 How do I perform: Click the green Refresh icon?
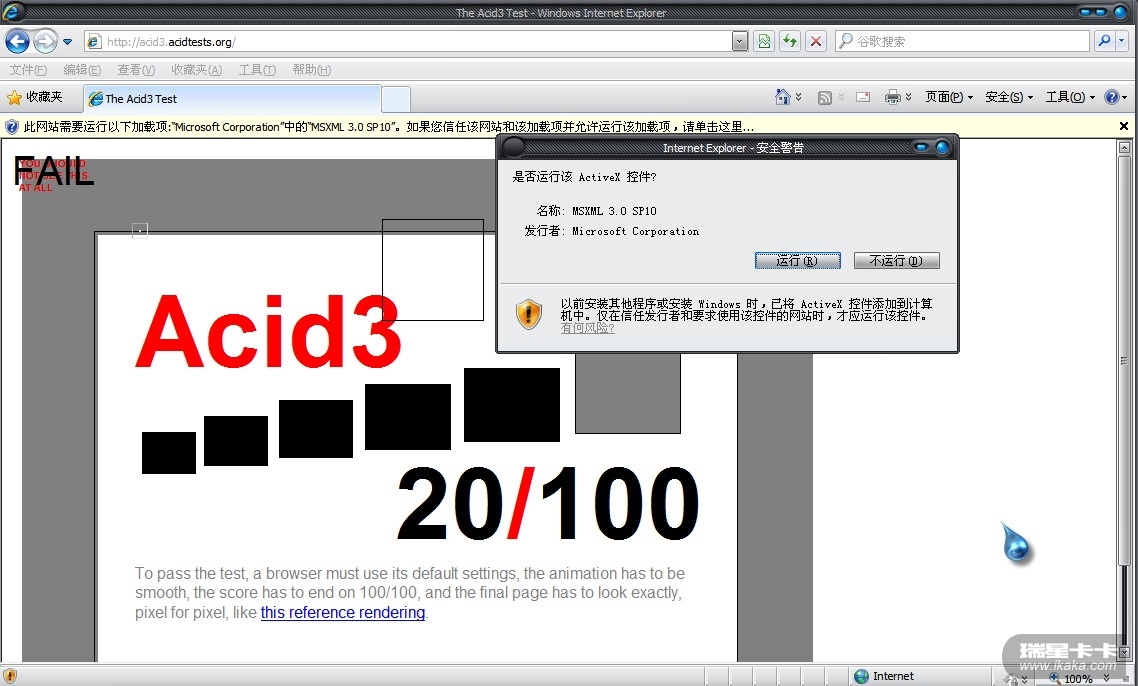point(790,41)
